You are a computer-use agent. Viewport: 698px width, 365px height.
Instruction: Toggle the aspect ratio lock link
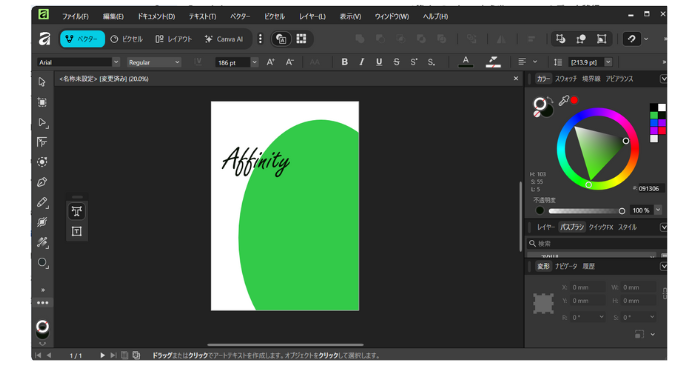pos(664,293)
